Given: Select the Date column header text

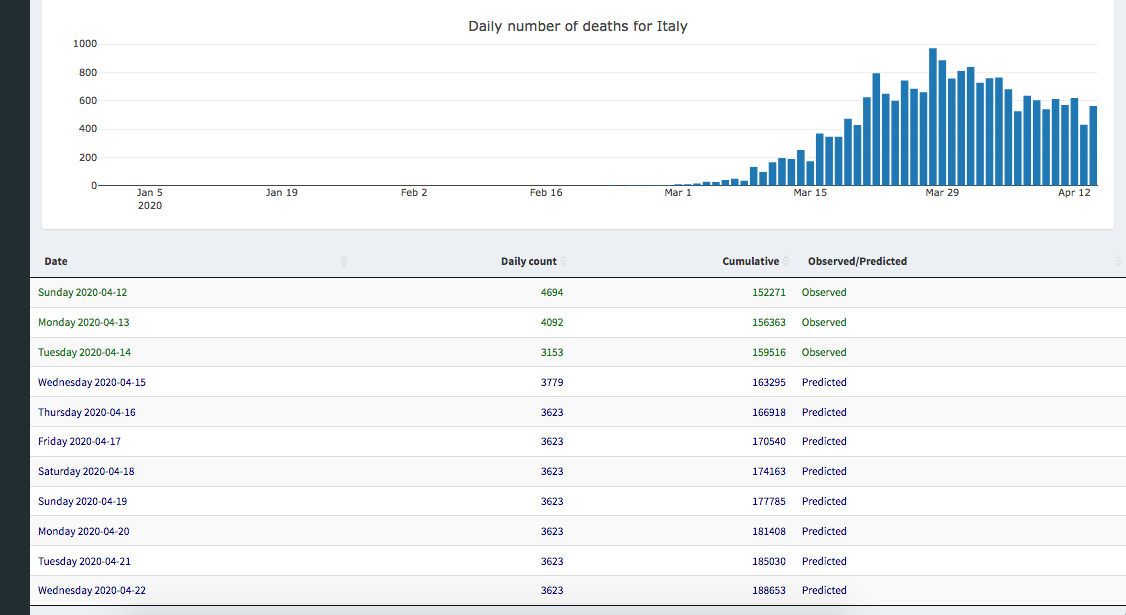Looking at the screenshot, I should (x=56, y=262).
